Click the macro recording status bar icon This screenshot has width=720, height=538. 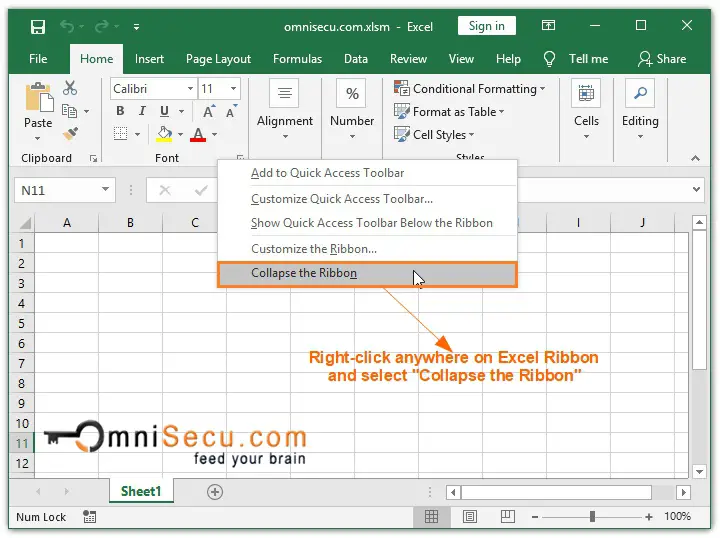pyautogui.click(x=90, y=517)
